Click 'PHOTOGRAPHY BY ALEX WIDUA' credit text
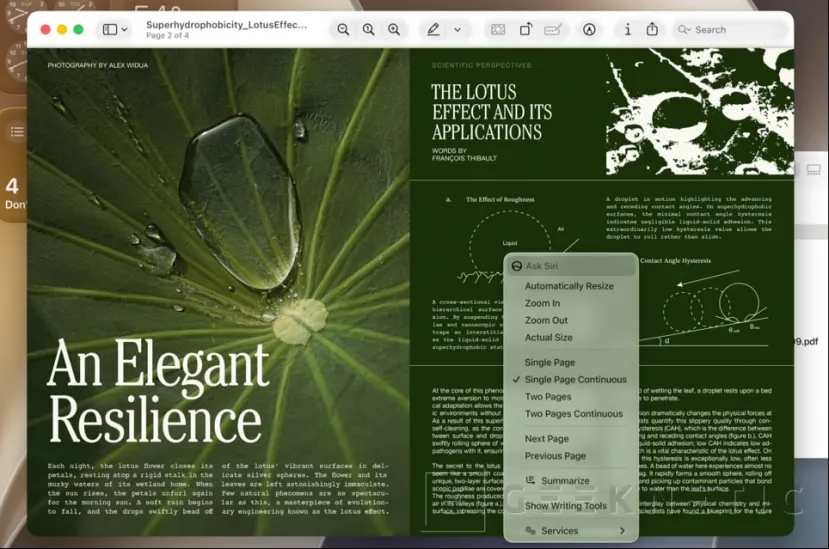 [x=98, y=66]
